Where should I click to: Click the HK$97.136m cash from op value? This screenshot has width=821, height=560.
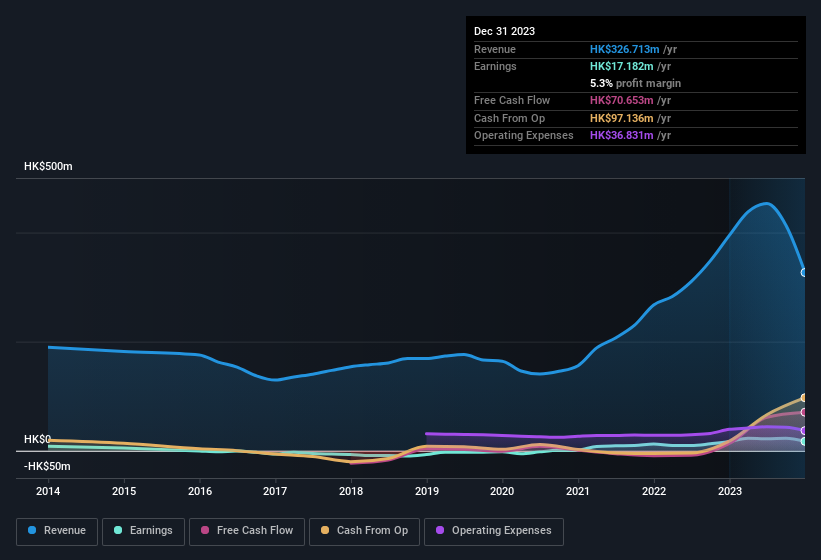(x=622, y=118)
